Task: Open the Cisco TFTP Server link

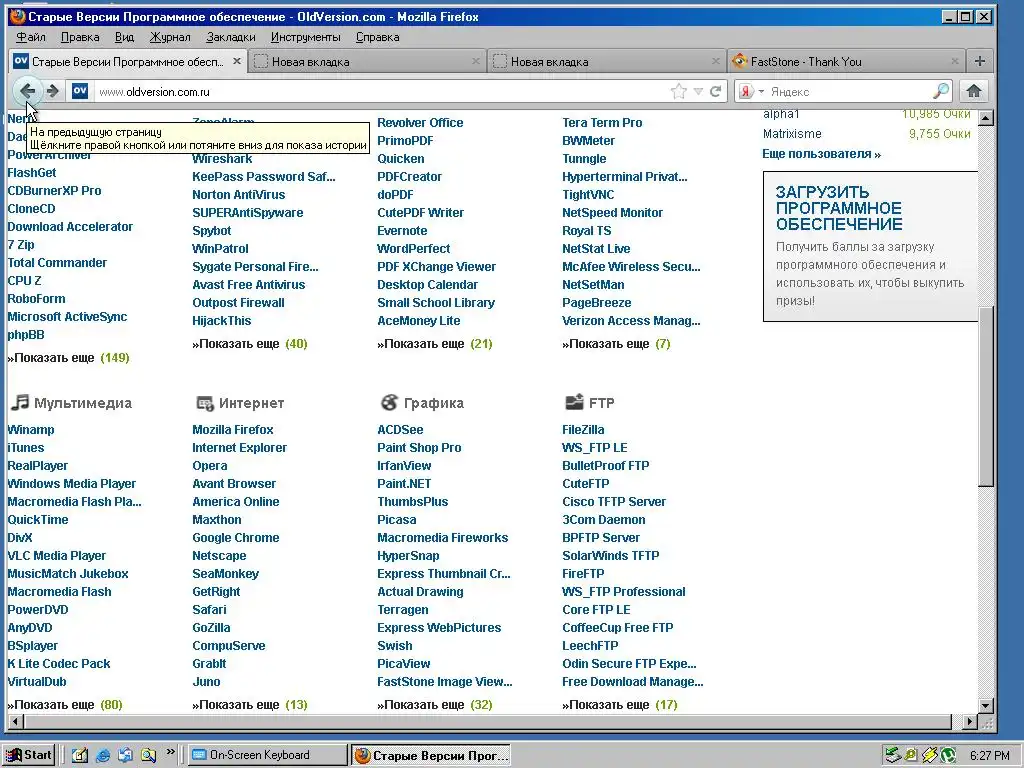Action: (614, 502)
